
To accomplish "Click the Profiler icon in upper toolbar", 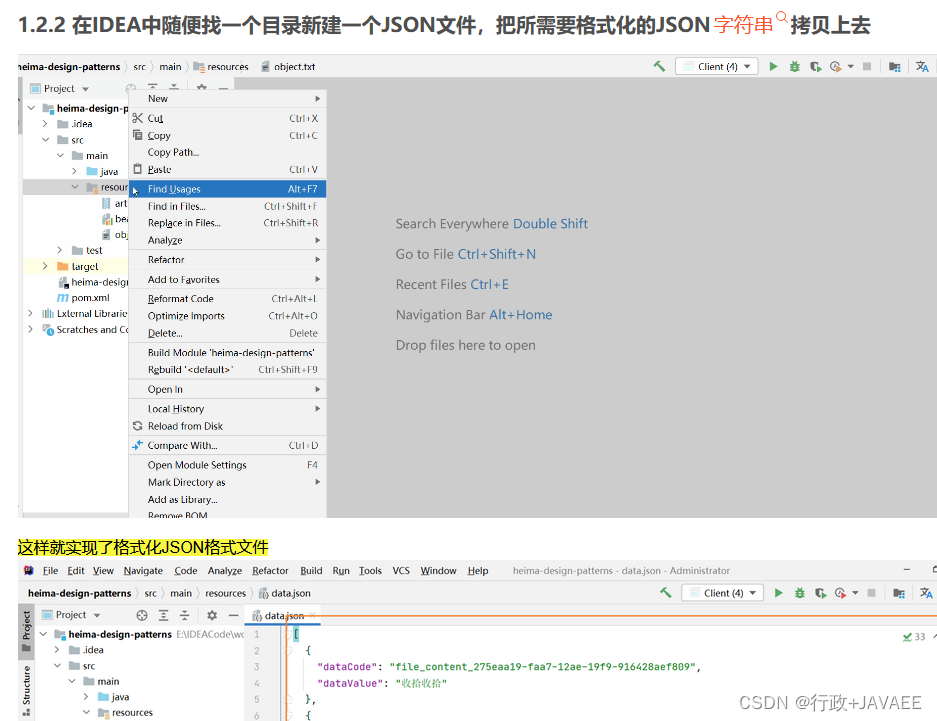I will pyautogui.click(x=836, y=66).
